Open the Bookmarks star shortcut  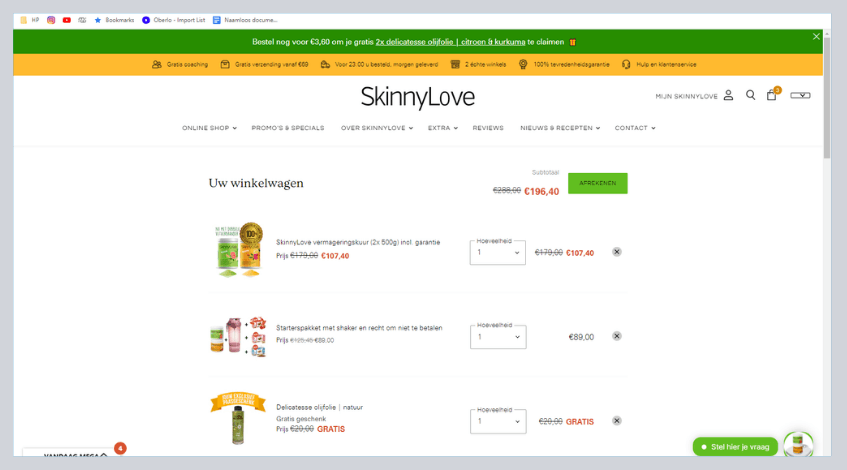click(x=114, y=20)
